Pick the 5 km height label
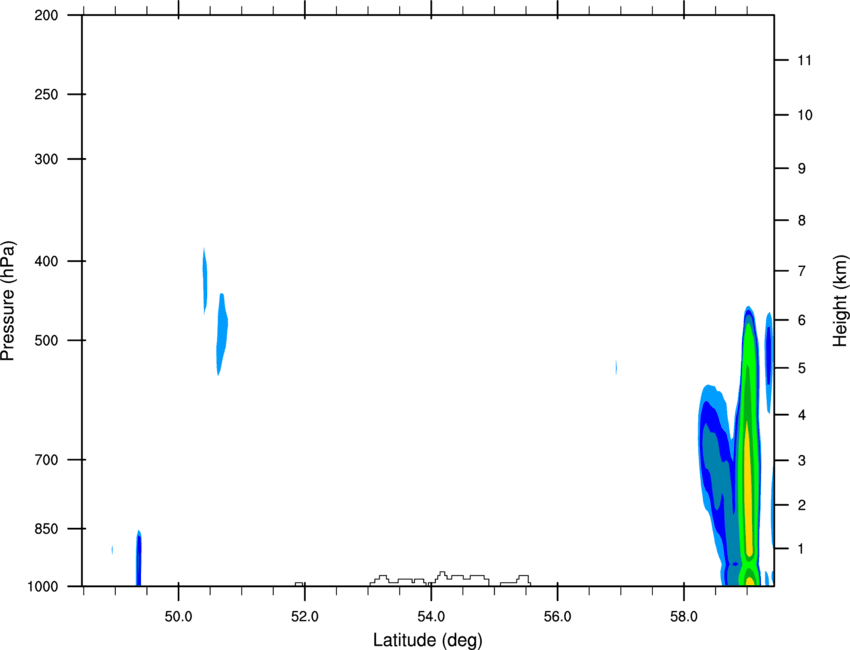 [x=801, y=369]
